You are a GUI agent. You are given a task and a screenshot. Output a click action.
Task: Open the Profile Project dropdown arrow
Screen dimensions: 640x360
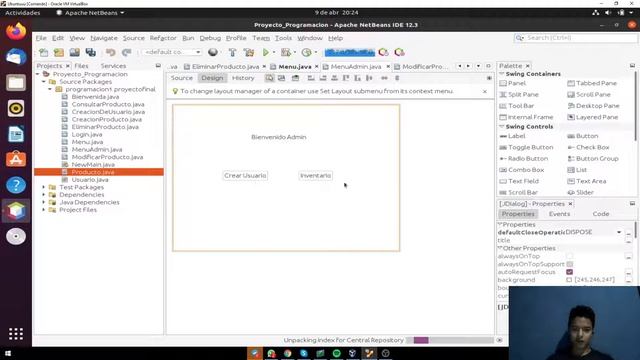(x=316, y=52)
